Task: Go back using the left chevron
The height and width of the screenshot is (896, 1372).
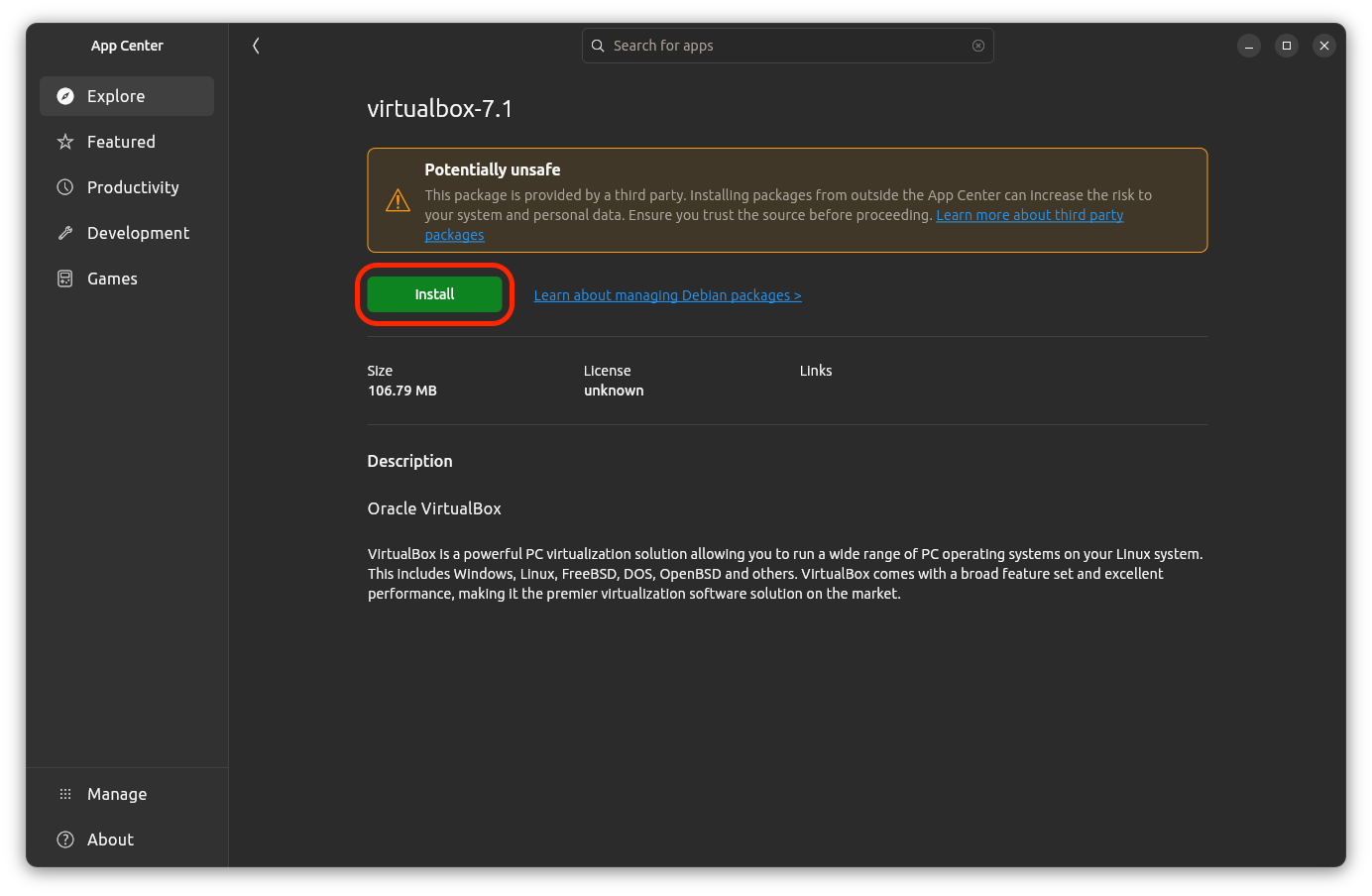Action: 256,45
